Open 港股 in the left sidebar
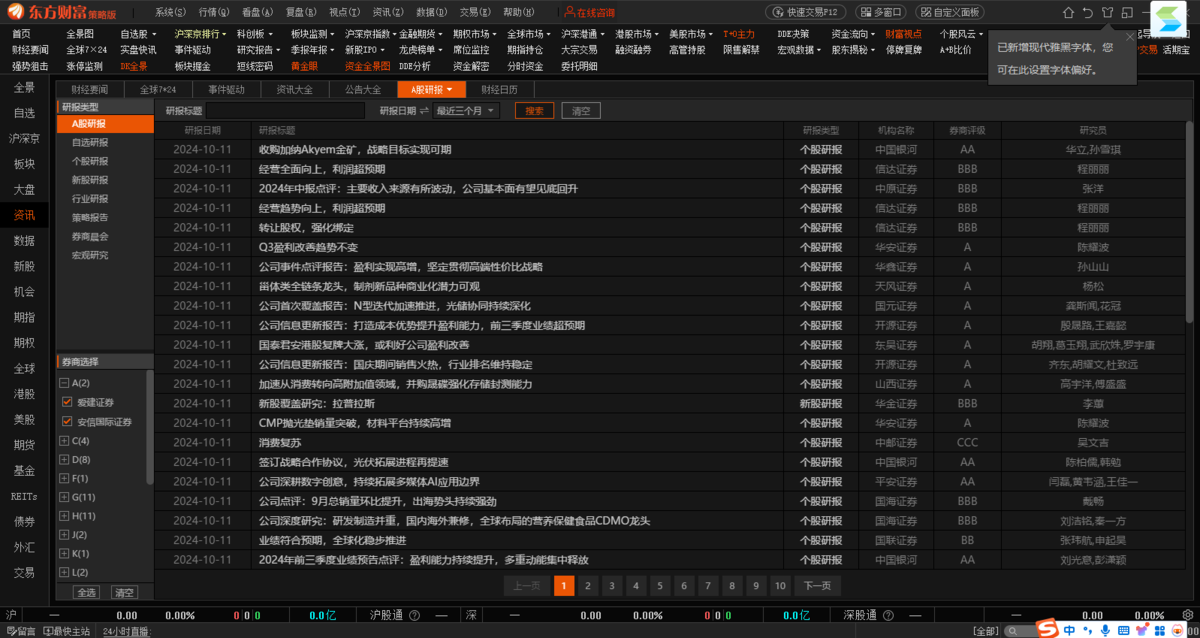Image resolution: width=1200 pixels, height=638 pixels. (x=24, y=394)
